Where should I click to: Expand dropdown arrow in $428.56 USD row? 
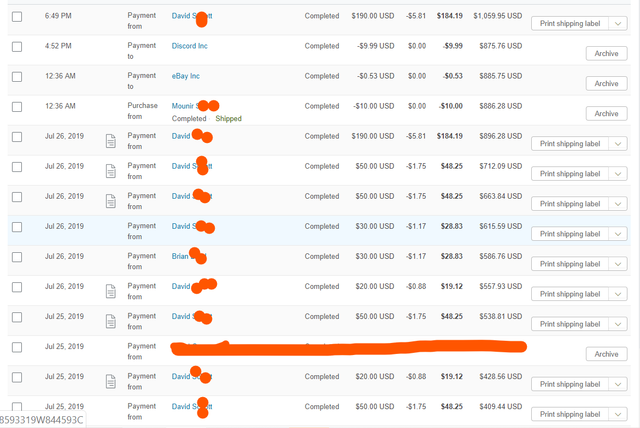pyautogui.click(x=618, y=384)
